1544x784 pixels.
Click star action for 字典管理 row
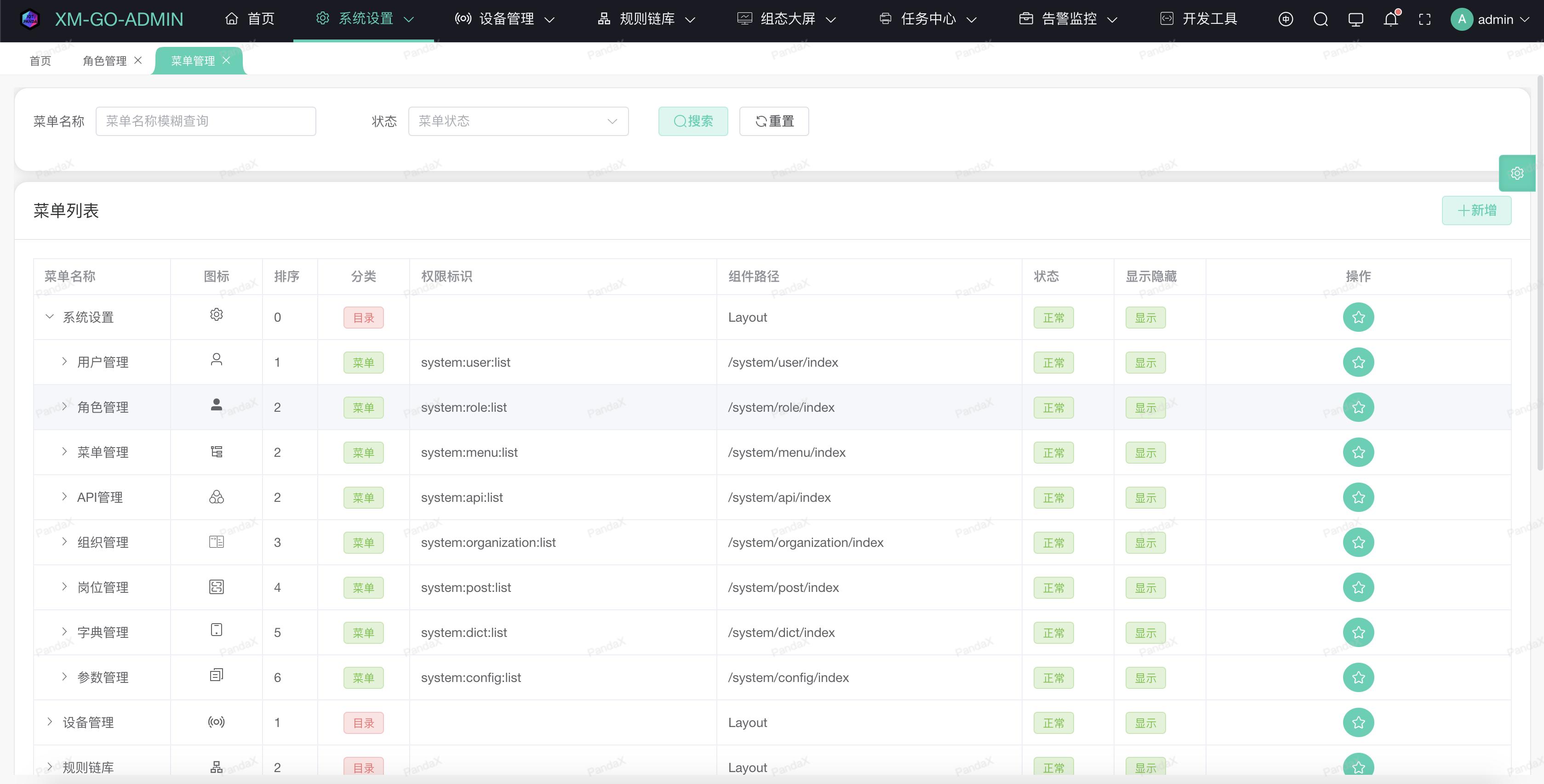pyautogui.click(x=1358, y=632)
